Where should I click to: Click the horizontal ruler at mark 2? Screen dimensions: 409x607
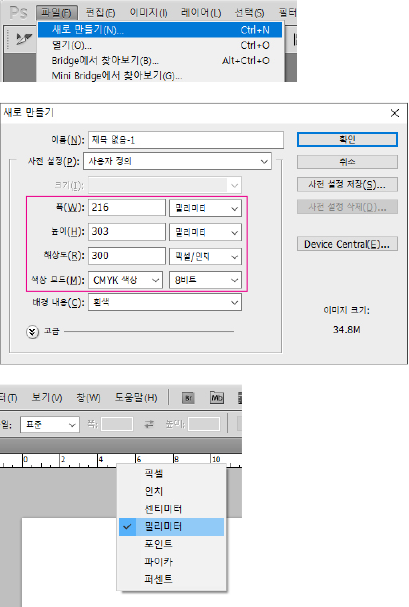pyautogui.click(x=63, y=460)
